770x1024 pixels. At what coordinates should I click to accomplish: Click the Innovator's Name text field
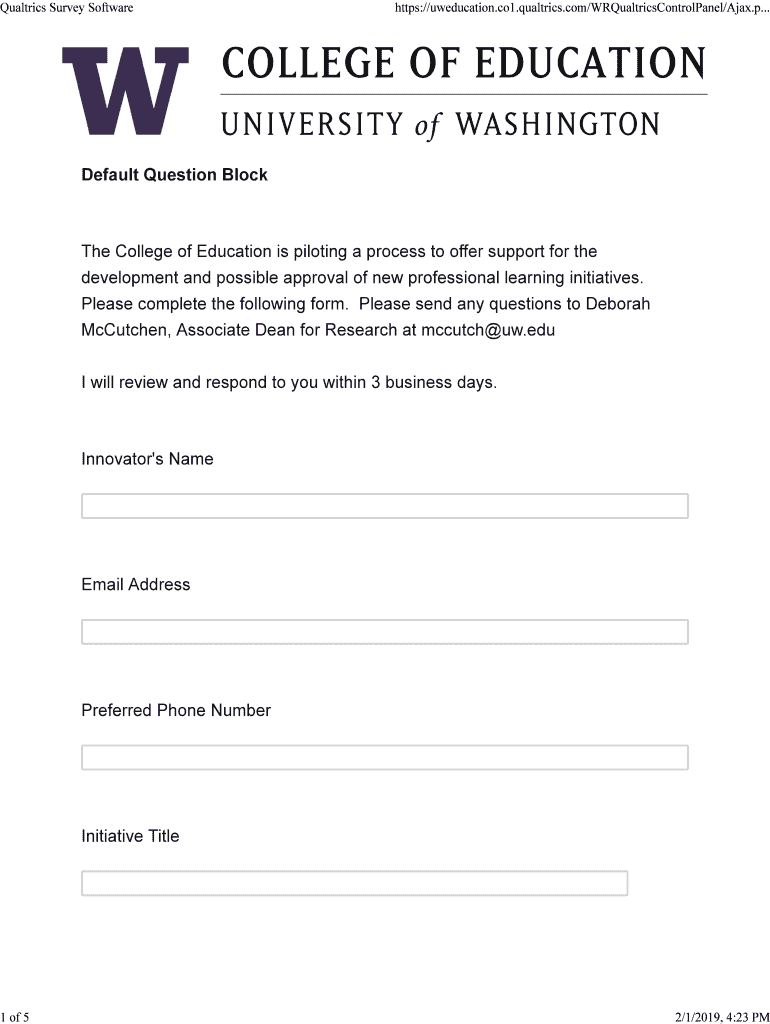click(384, 506)
